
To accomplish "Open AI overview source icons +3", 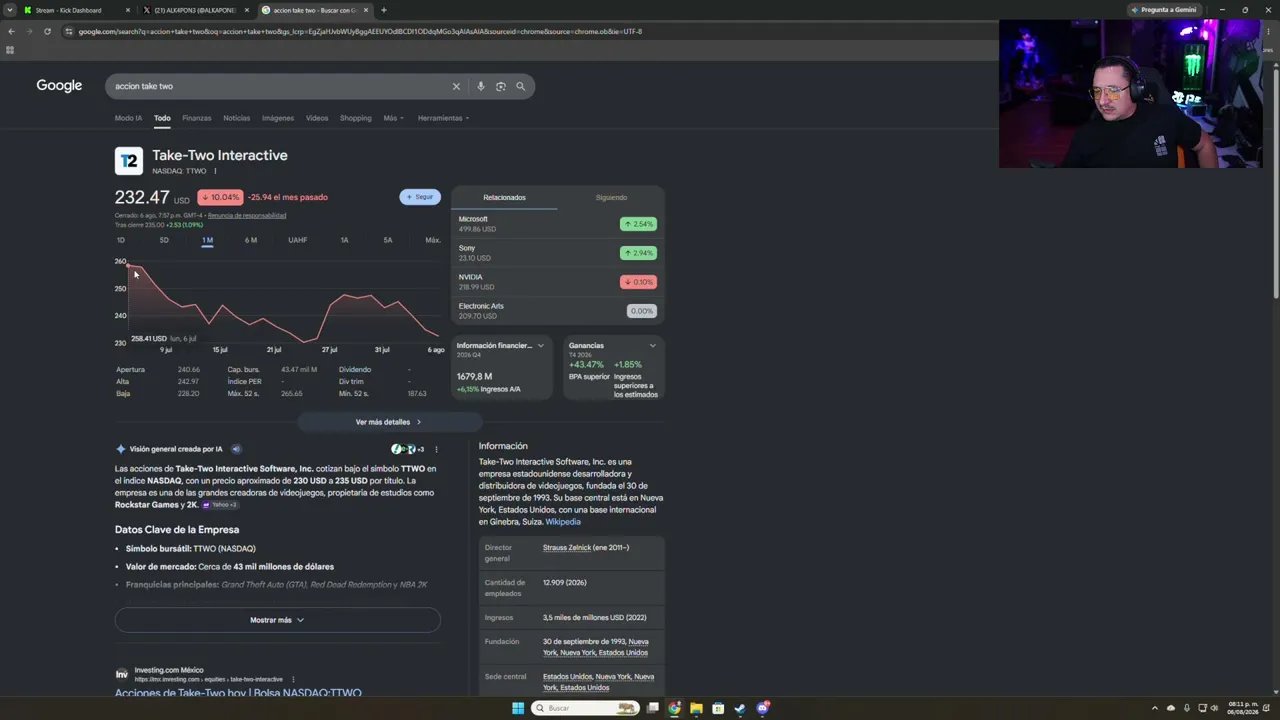I will (408, 449).
